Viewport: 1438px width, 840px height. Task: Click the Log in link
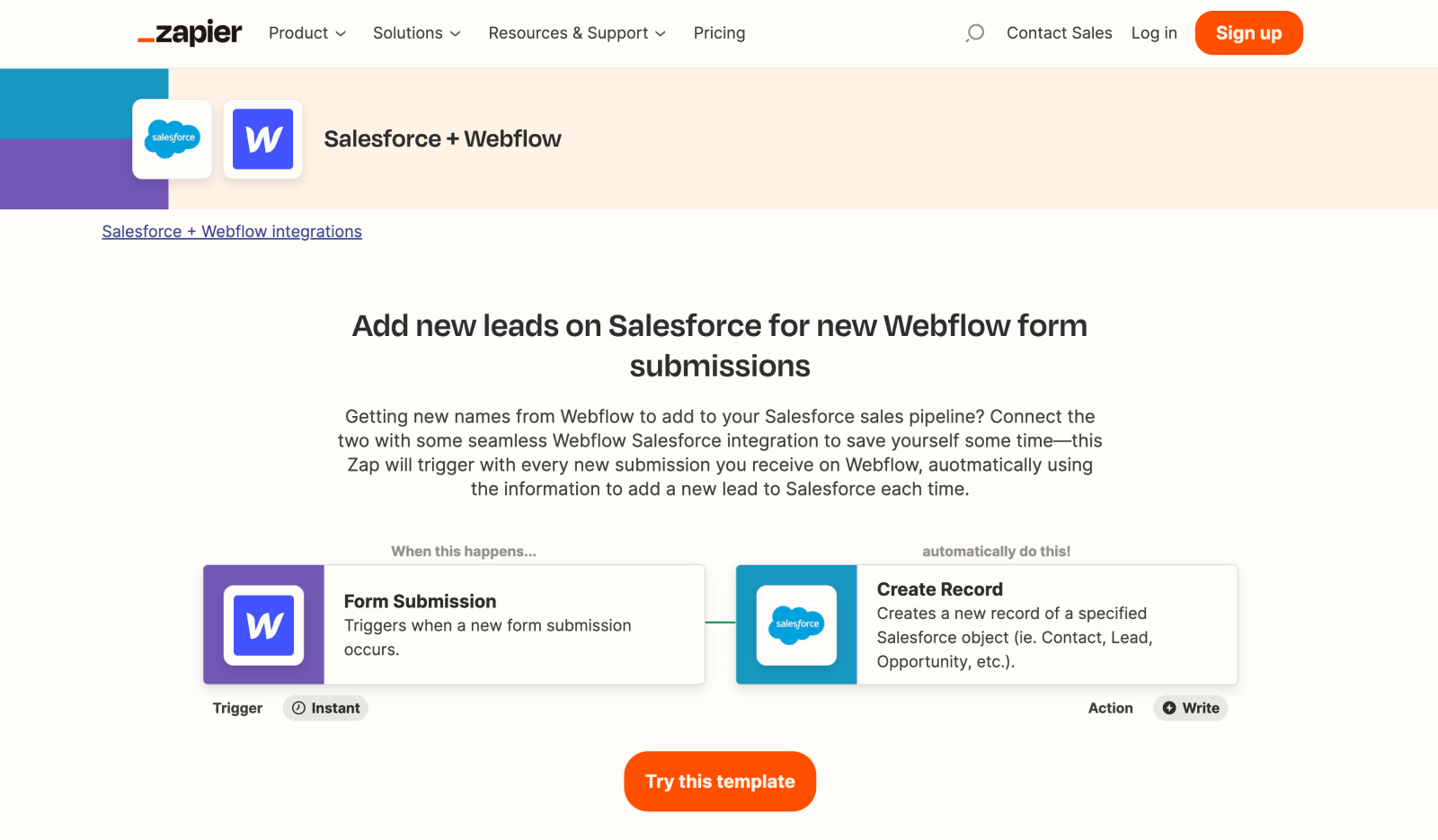coord(1154,32)
